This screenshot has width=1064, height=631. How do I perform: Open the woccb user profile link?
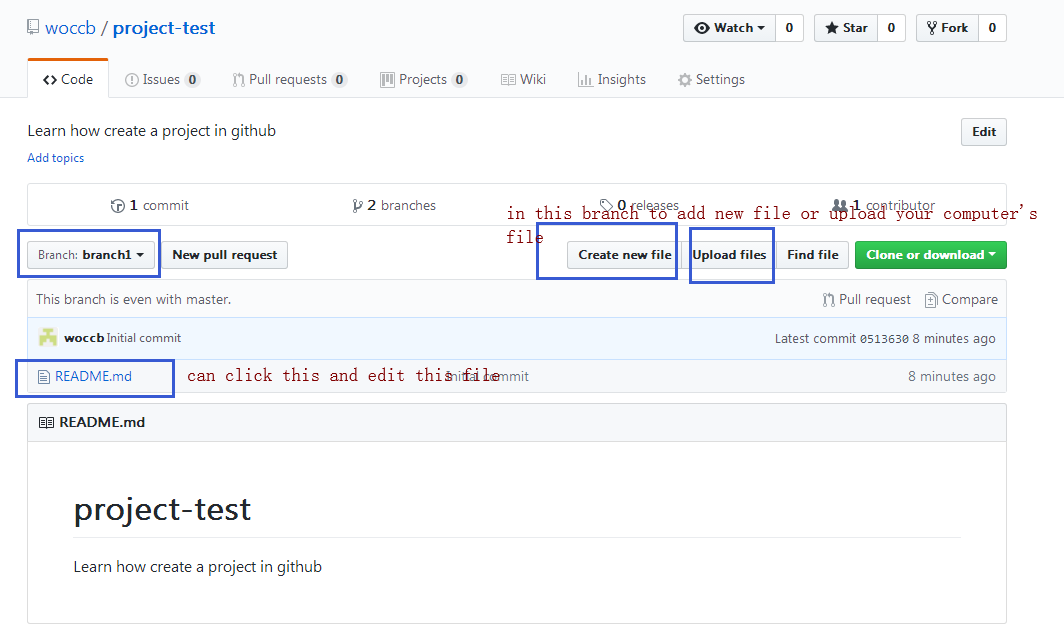(x=70, y=28)
